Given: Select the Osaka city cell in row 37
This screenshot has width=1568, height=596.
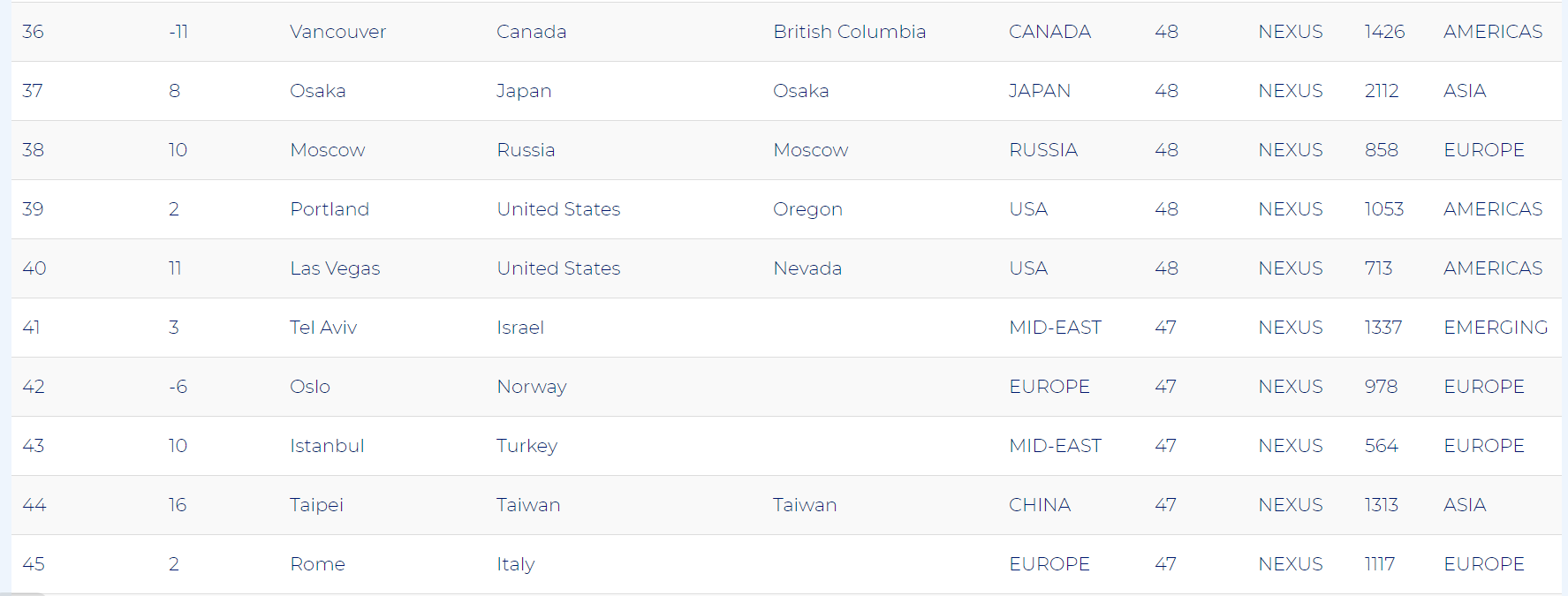Looking at the screenshot, I should pyautogui.click(x=317, y=91).
